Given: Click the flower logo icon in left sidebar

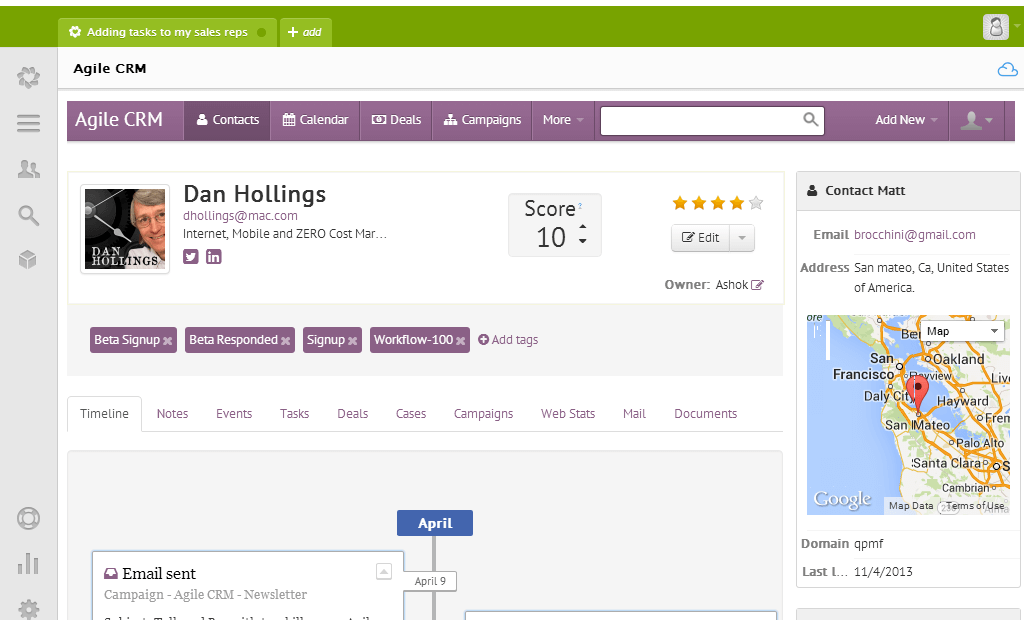Looking at the screenshot, I should click(x=28, y=78).
